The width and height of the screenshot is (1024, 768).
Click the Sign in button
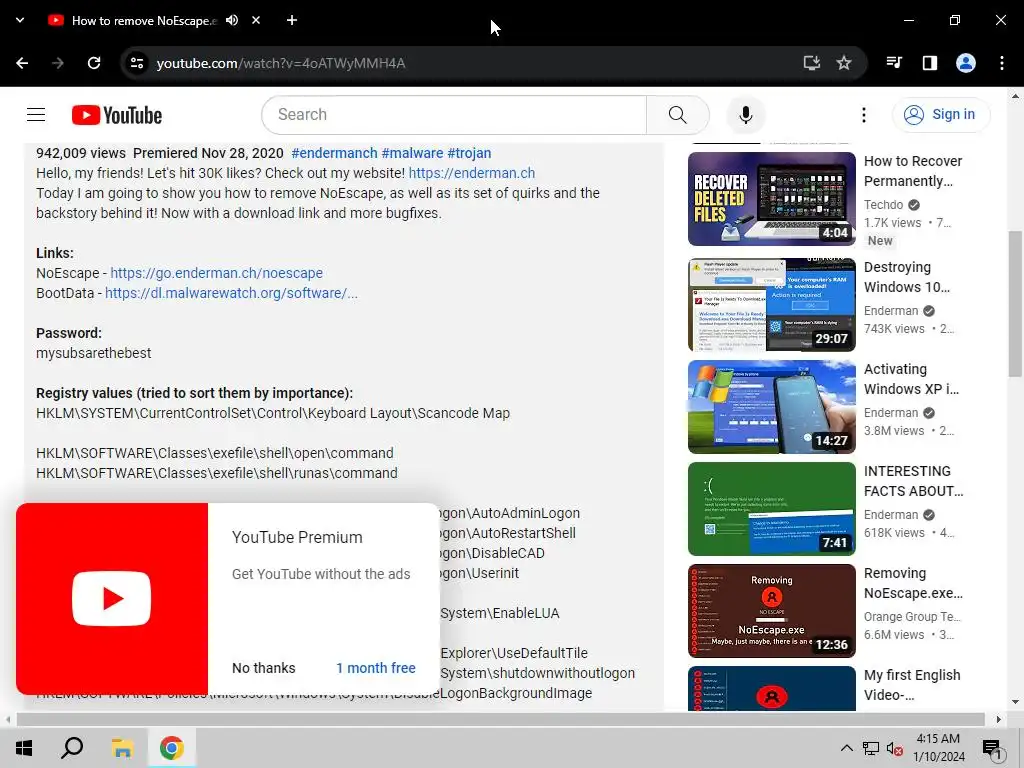pyautogui.click(x=940, y=115)
